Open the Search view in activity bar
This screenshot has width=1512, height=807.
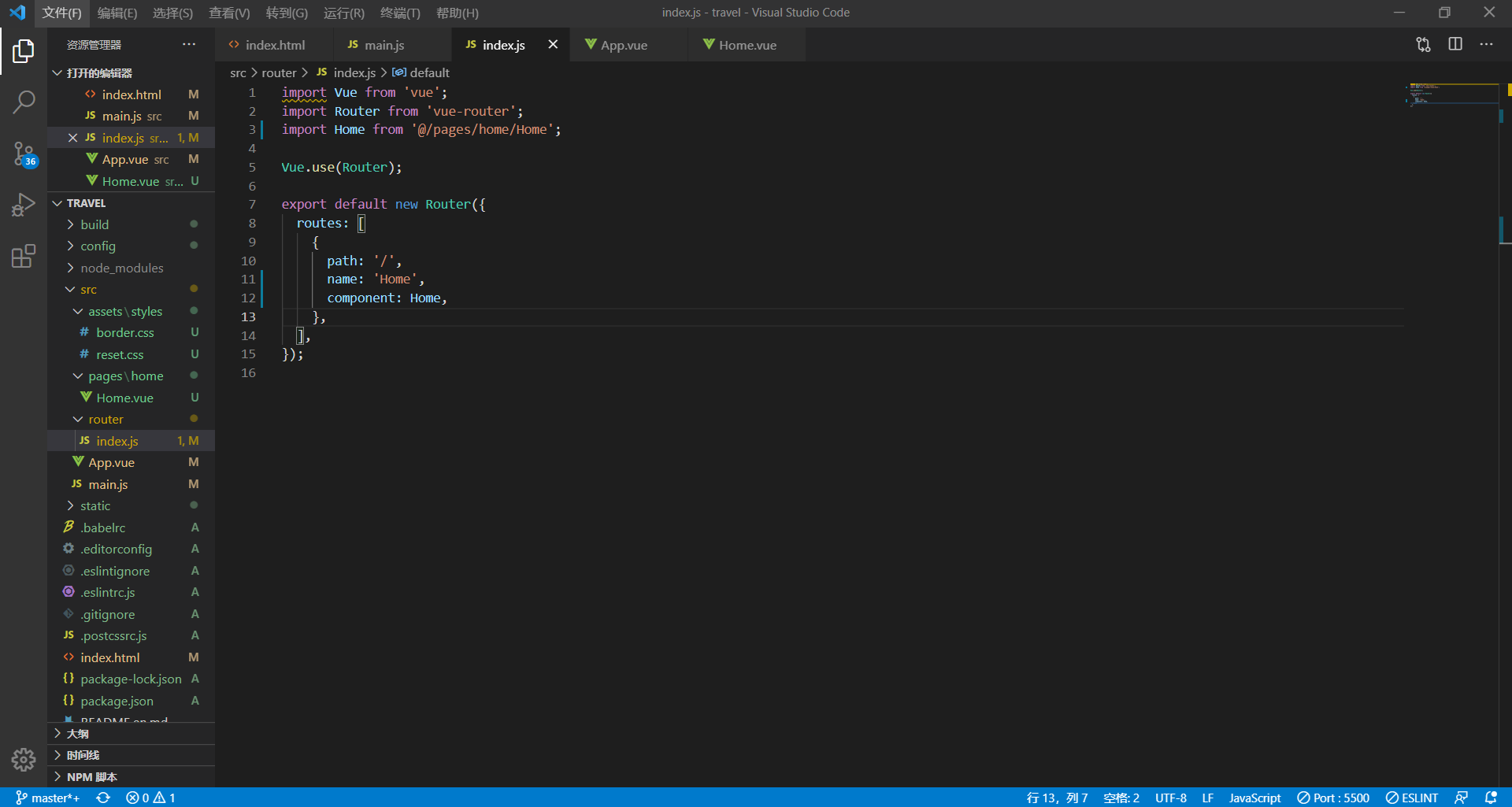click(24, 101)
